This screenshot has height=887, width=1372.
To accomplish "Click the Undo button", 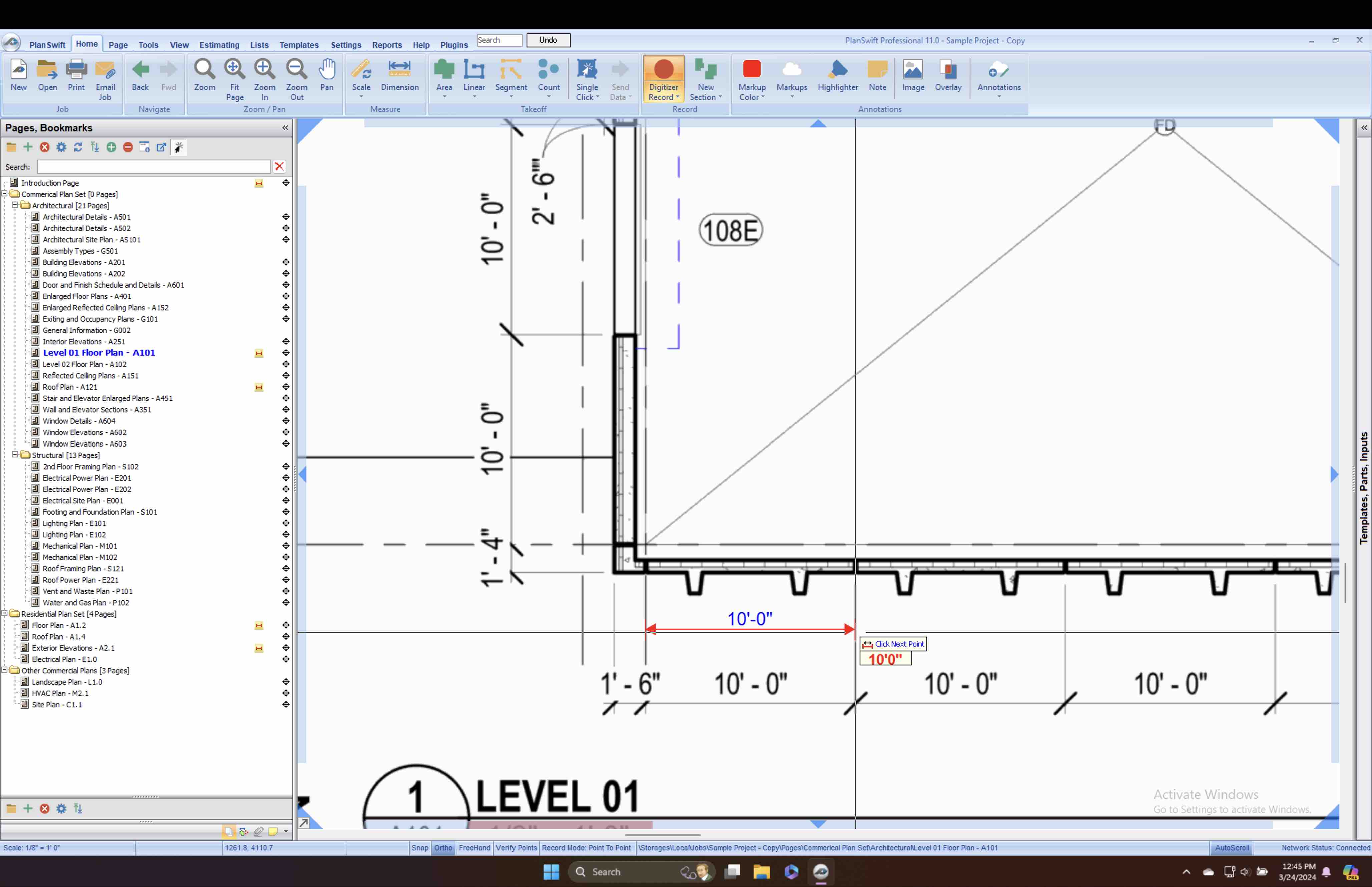I will (548, 40).
